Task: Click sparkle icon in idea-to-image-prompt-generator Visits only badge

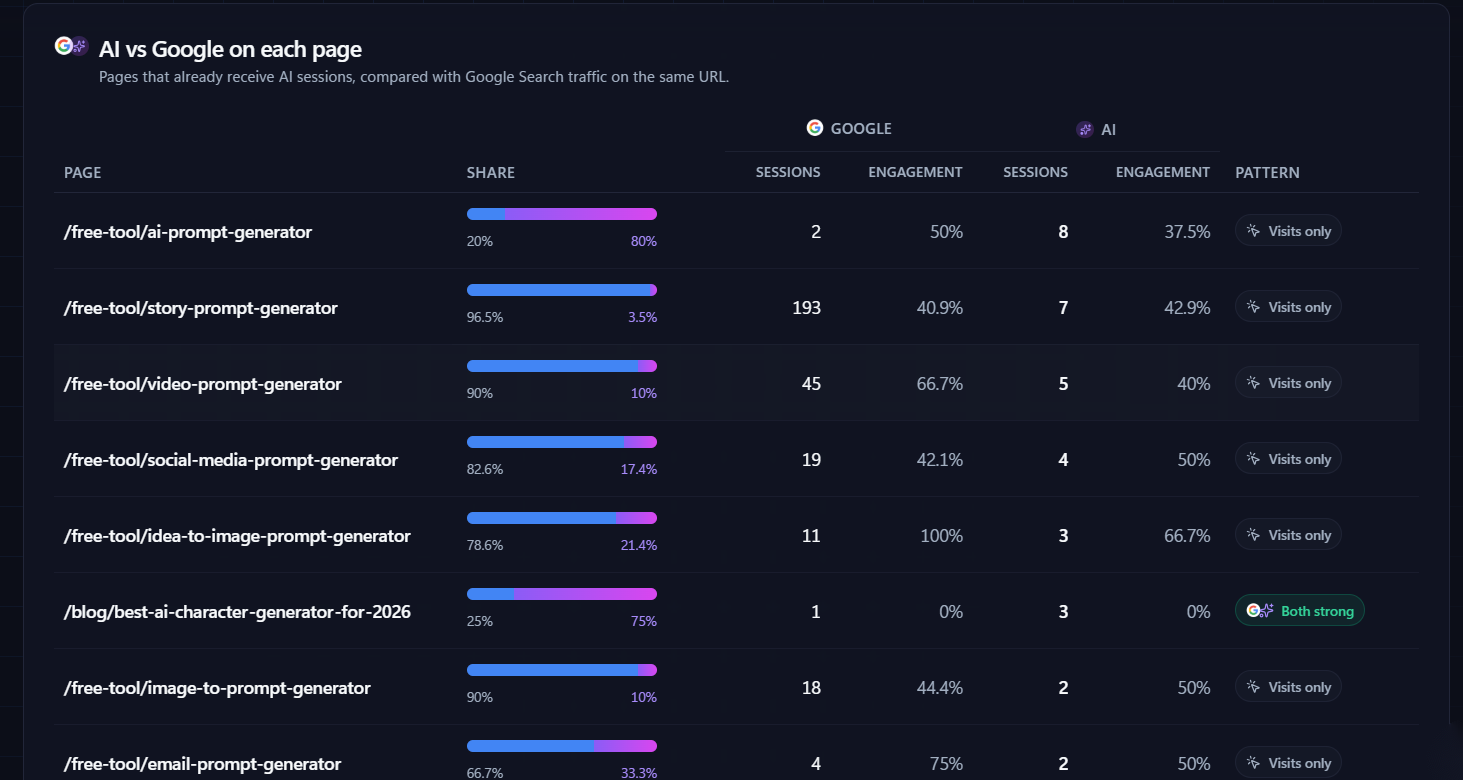Action: pos(1253,535)
